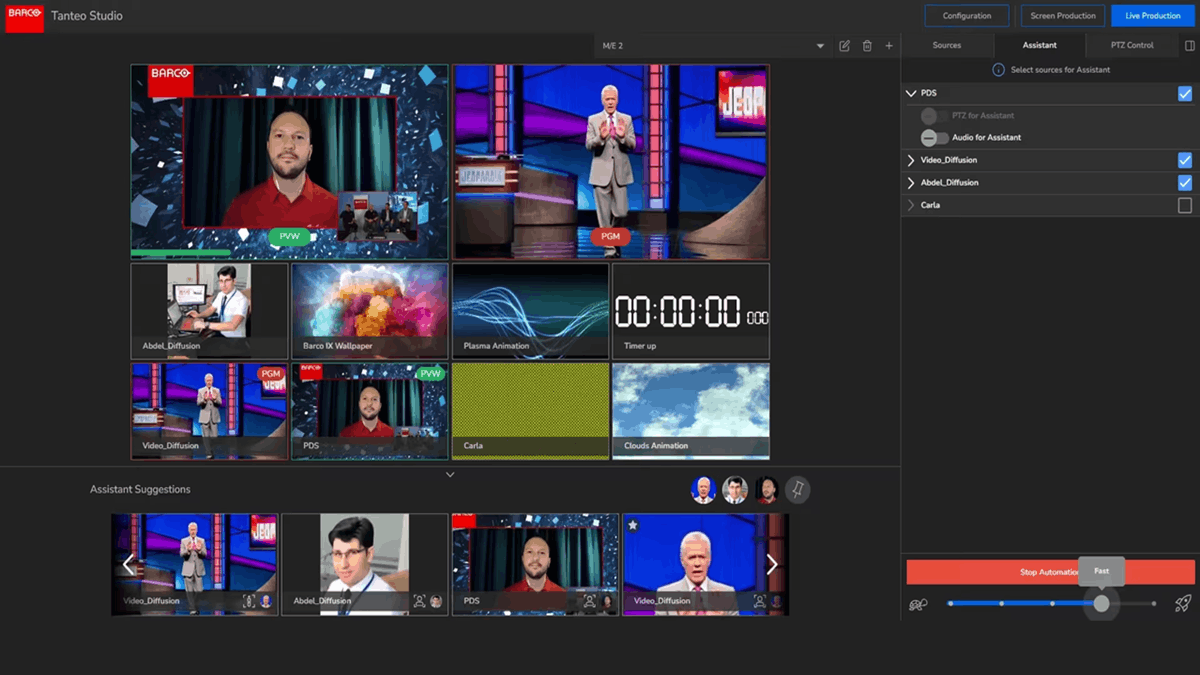Select the Abdel_Diffusion suggestion thumbnail
Image resolution: width=1200 pixels, height=675 pixels.
(365, 563)
